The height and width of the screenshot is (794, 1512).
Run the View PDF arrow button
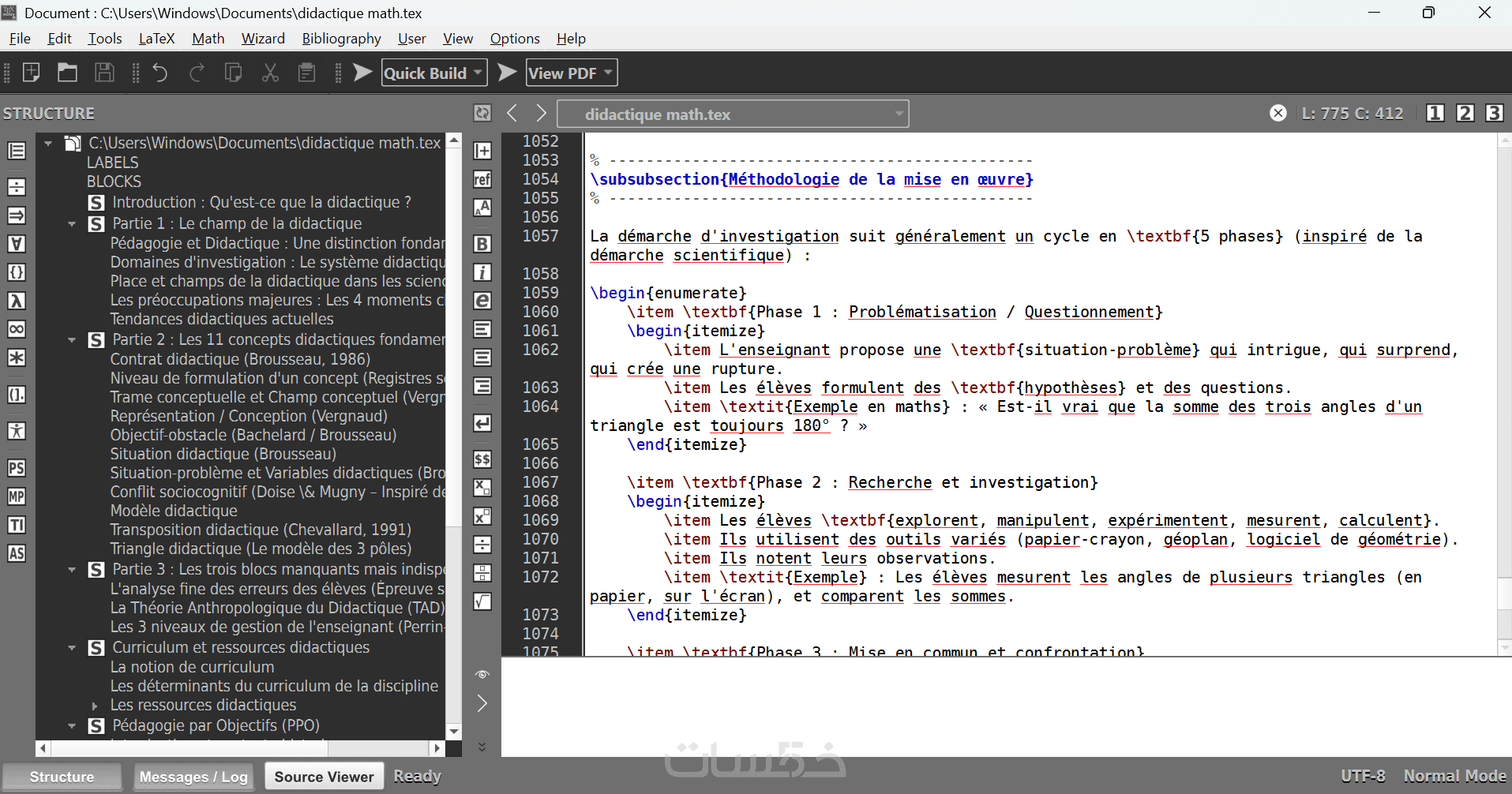point(508,73)
